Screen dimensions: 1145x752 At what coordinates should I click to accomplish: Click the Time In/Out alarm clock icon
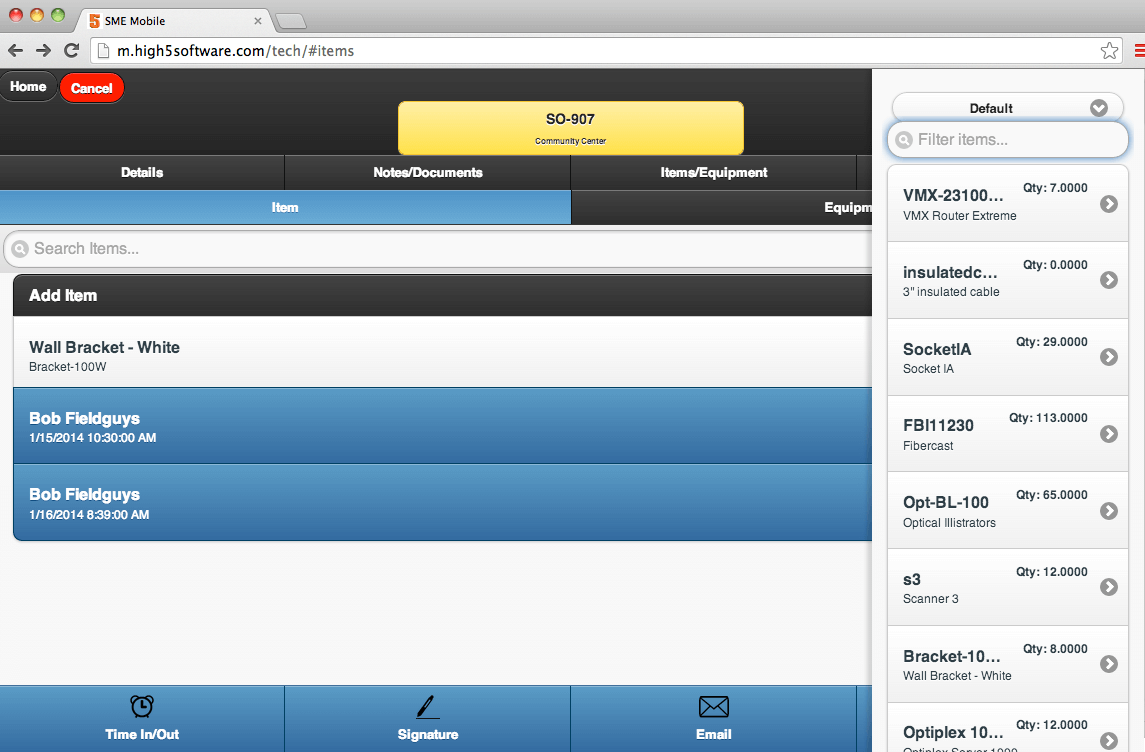142,706
